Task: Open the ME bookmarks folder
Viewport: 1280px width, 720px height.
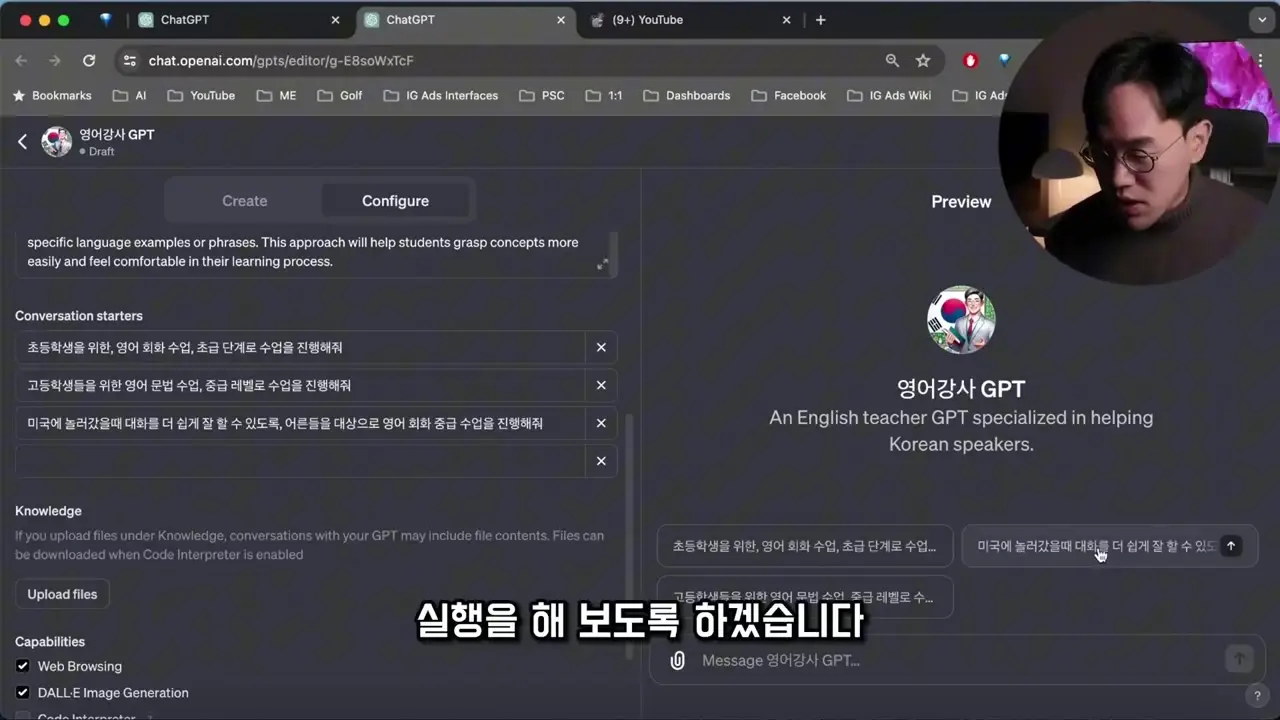Action: pyautogui.click(x=277, y=95)
